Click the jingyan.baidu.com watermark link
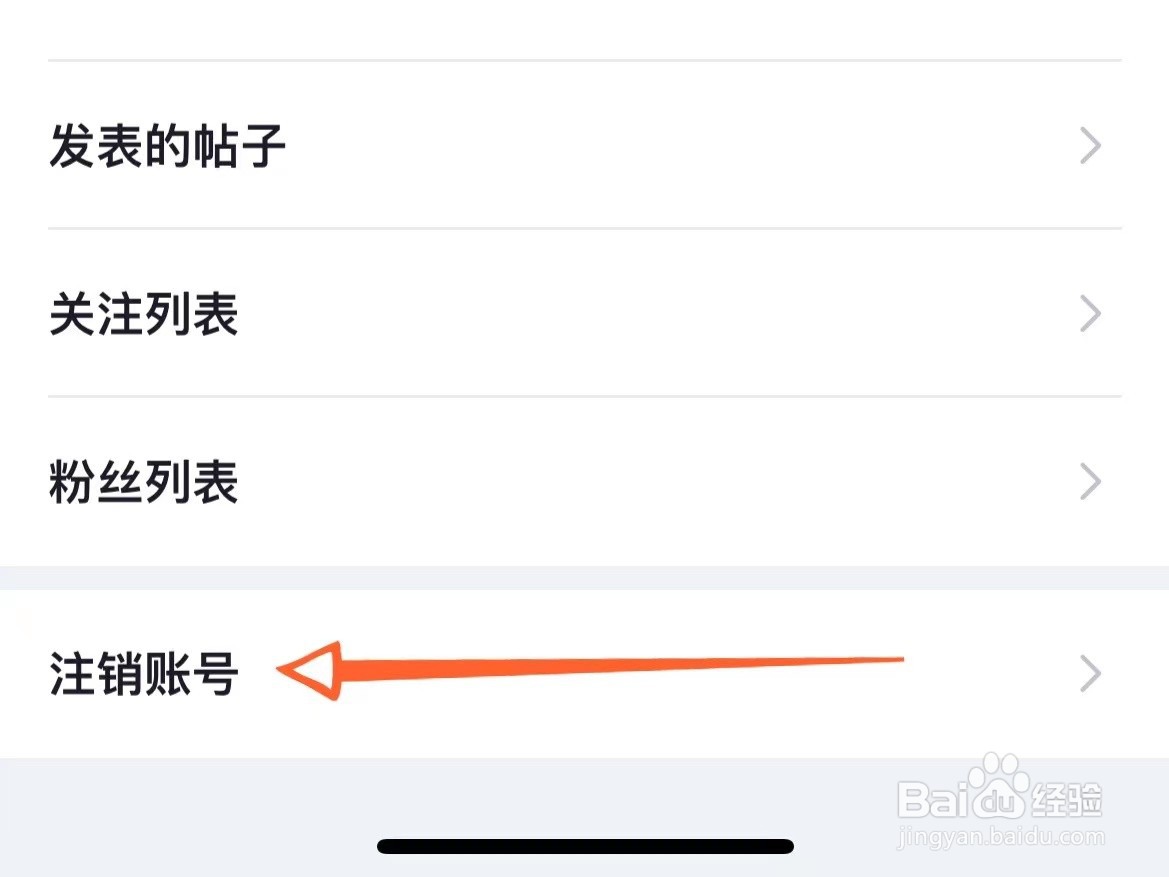Screen dimensions: 1169x877 [1001, 836]
